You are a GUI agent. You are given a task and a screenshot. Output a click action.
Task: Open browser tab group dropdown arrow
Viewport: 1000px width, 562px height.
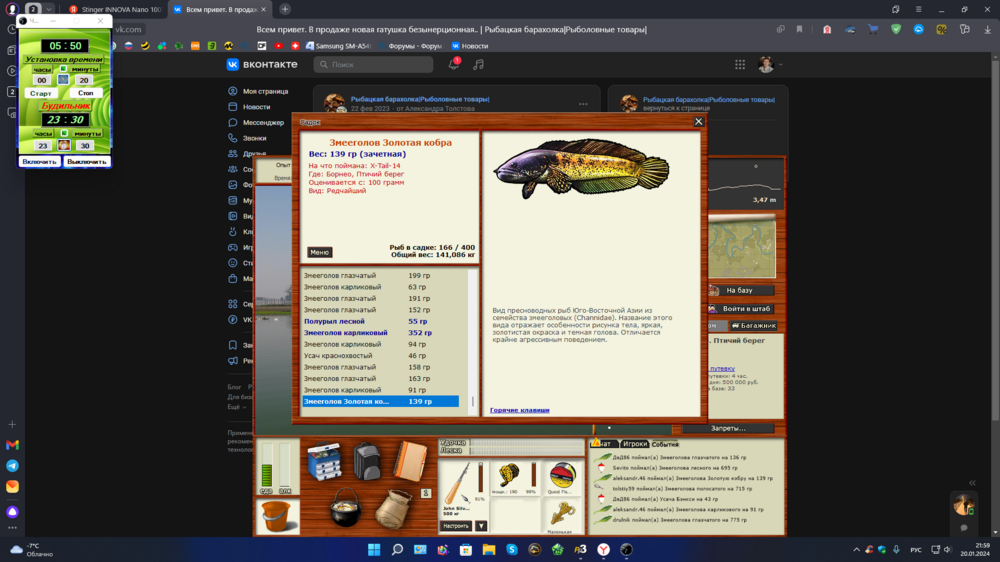tap(49, 9)
